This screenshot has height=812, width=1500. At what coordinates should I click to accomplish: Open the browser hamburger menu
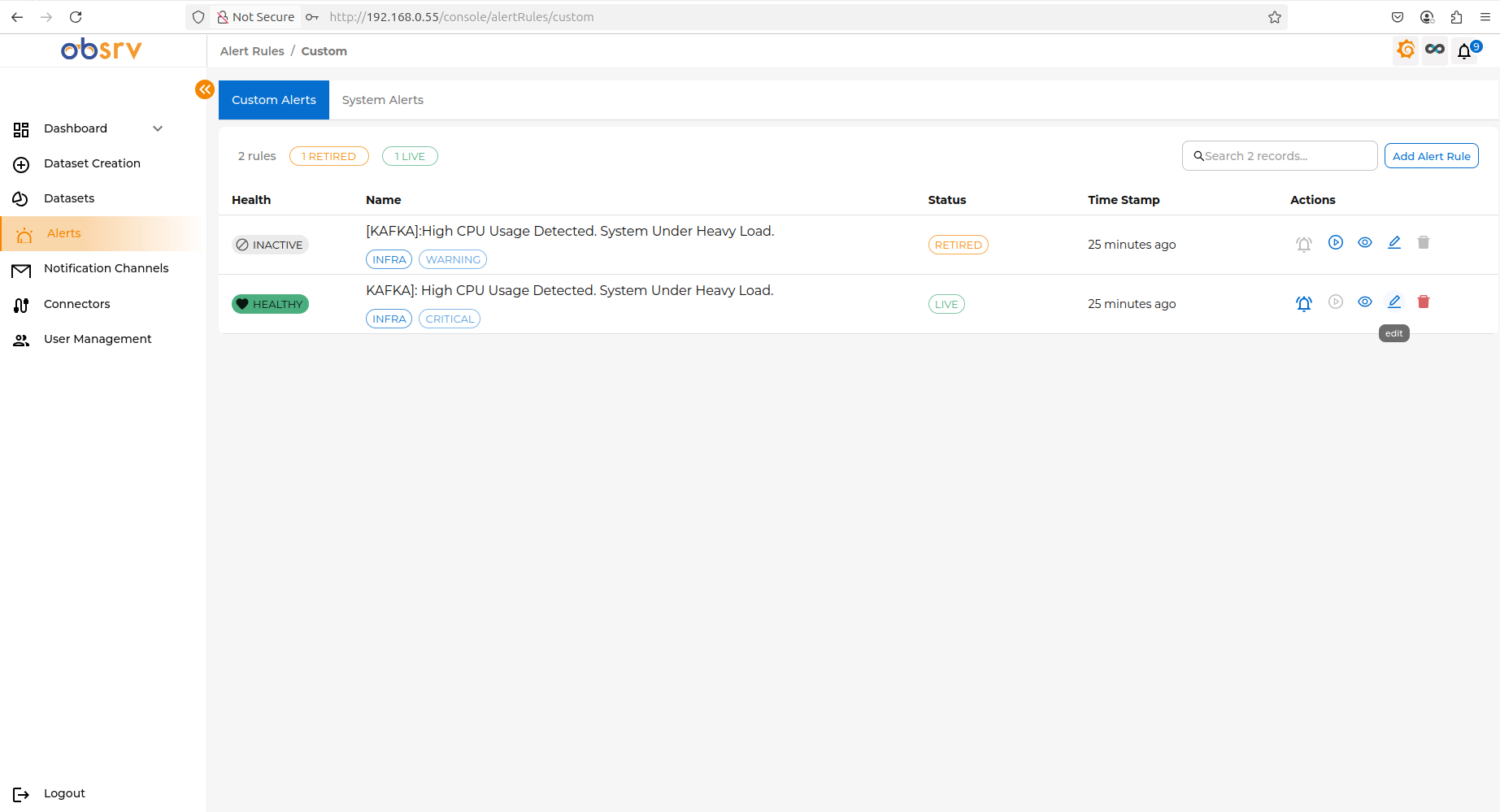coord(1485,17)
